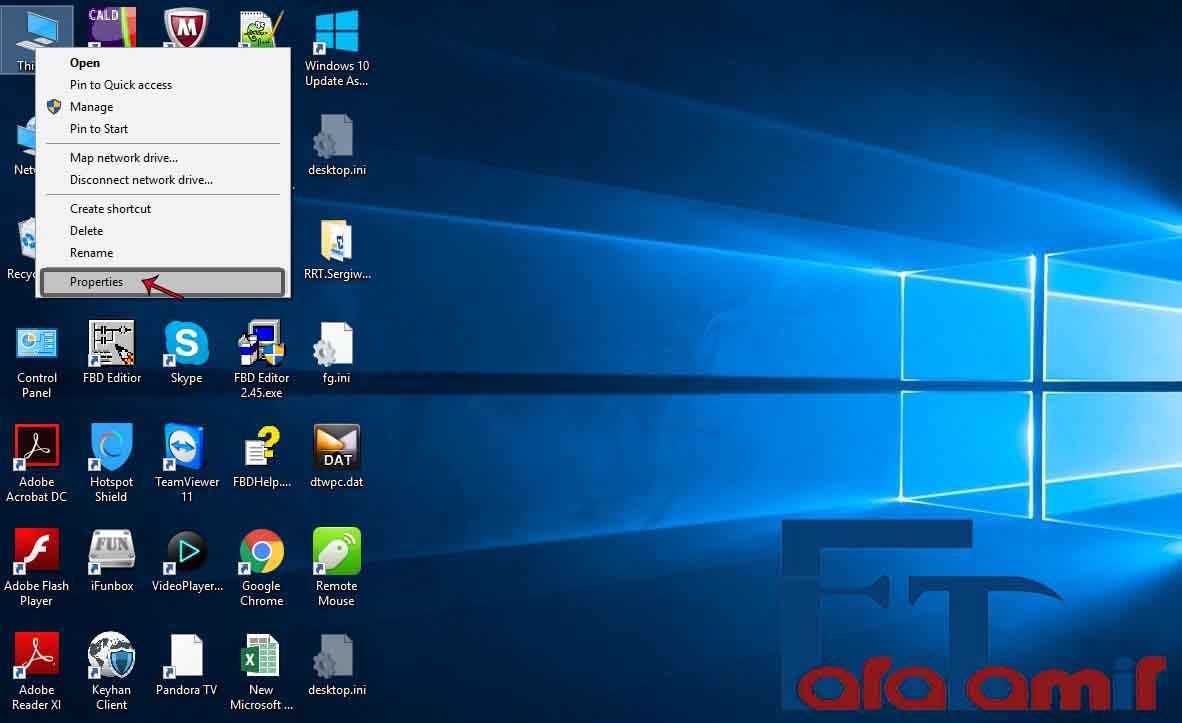Select the grey desktop.ini file beside the menu
The height and width of the screenshot is (723, 1182).
[336, 136]
